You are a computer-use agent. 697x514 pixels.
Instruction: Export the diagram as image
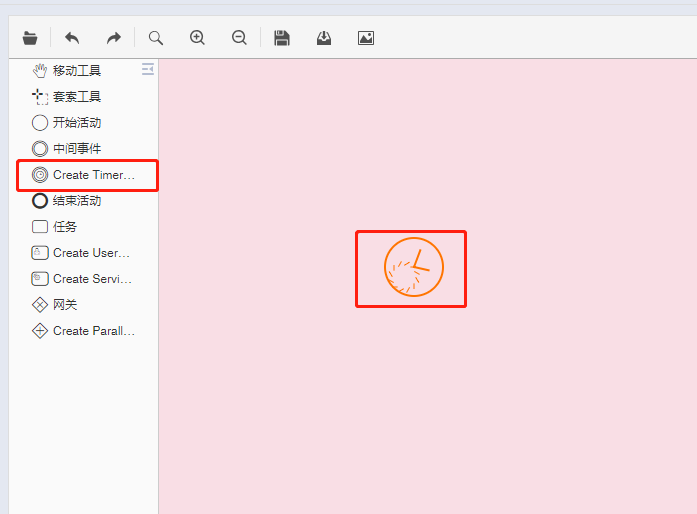pos(366,38)
